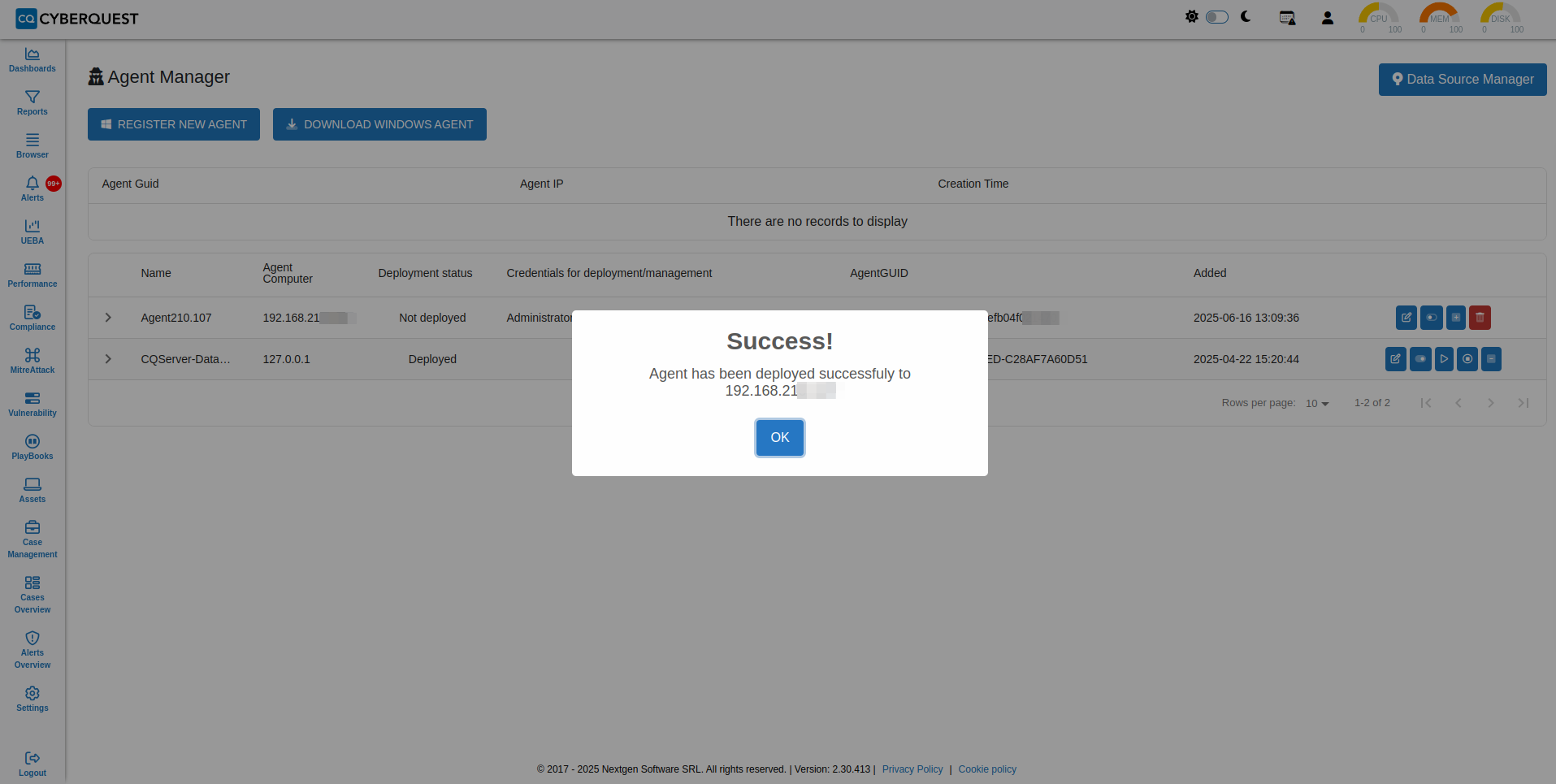Open the calendar alert icon in header
This screenshot has height=784, width=1556.
click(1287, 18)
